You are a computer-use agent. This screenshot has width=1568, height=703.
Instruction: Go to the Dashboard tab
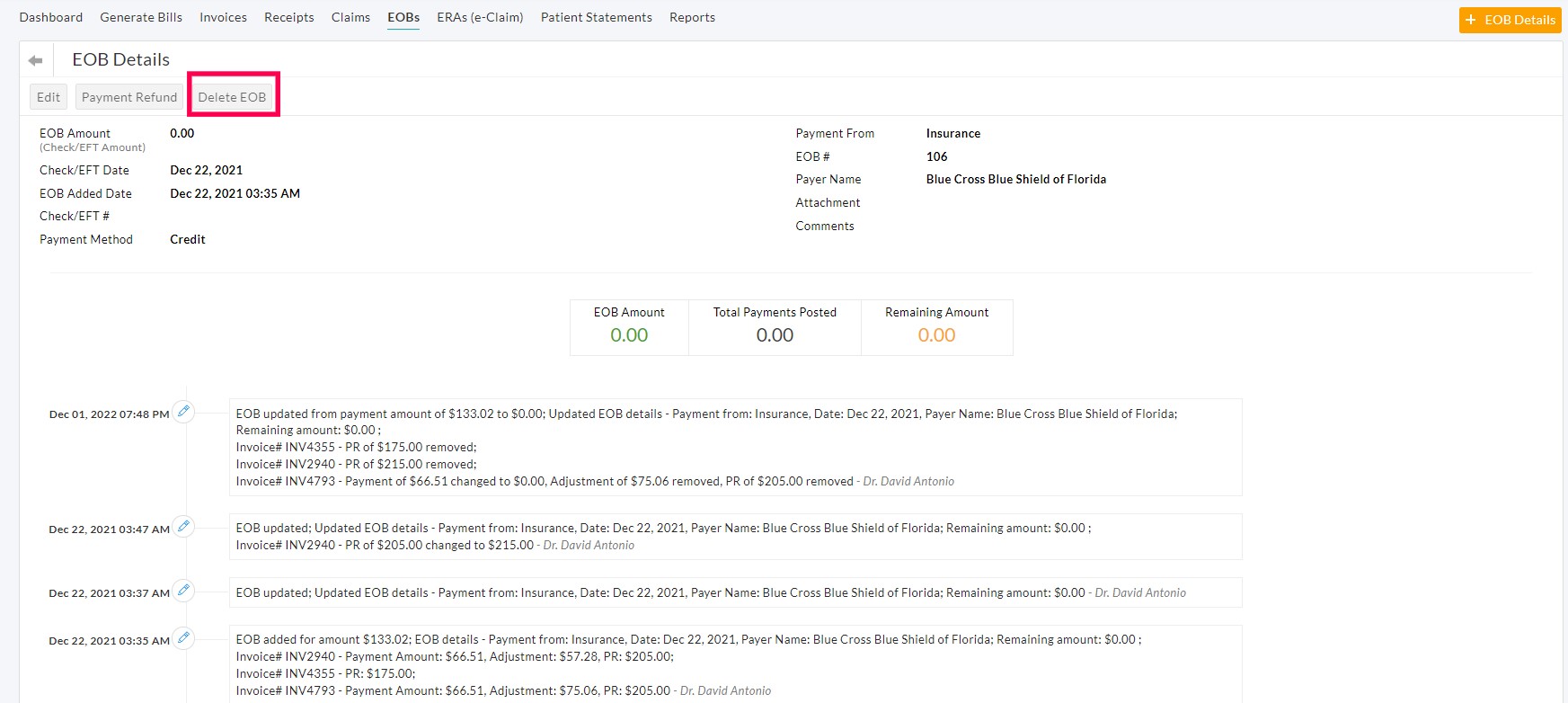pos(51,17)
